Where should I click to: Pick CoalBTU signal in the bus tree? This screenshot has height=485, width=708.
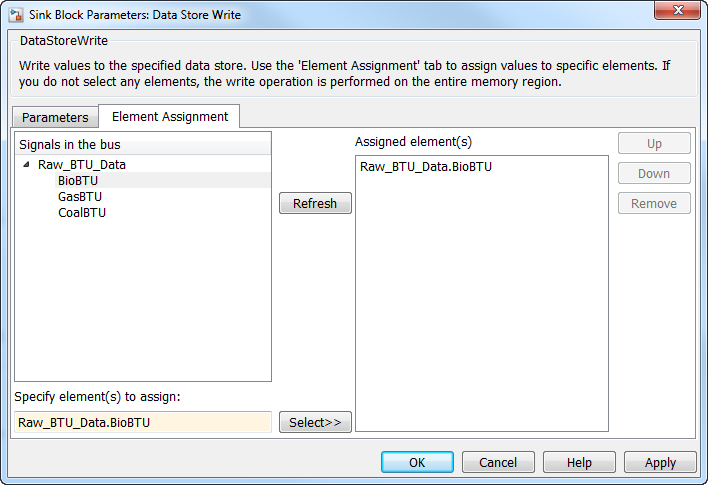81,213
